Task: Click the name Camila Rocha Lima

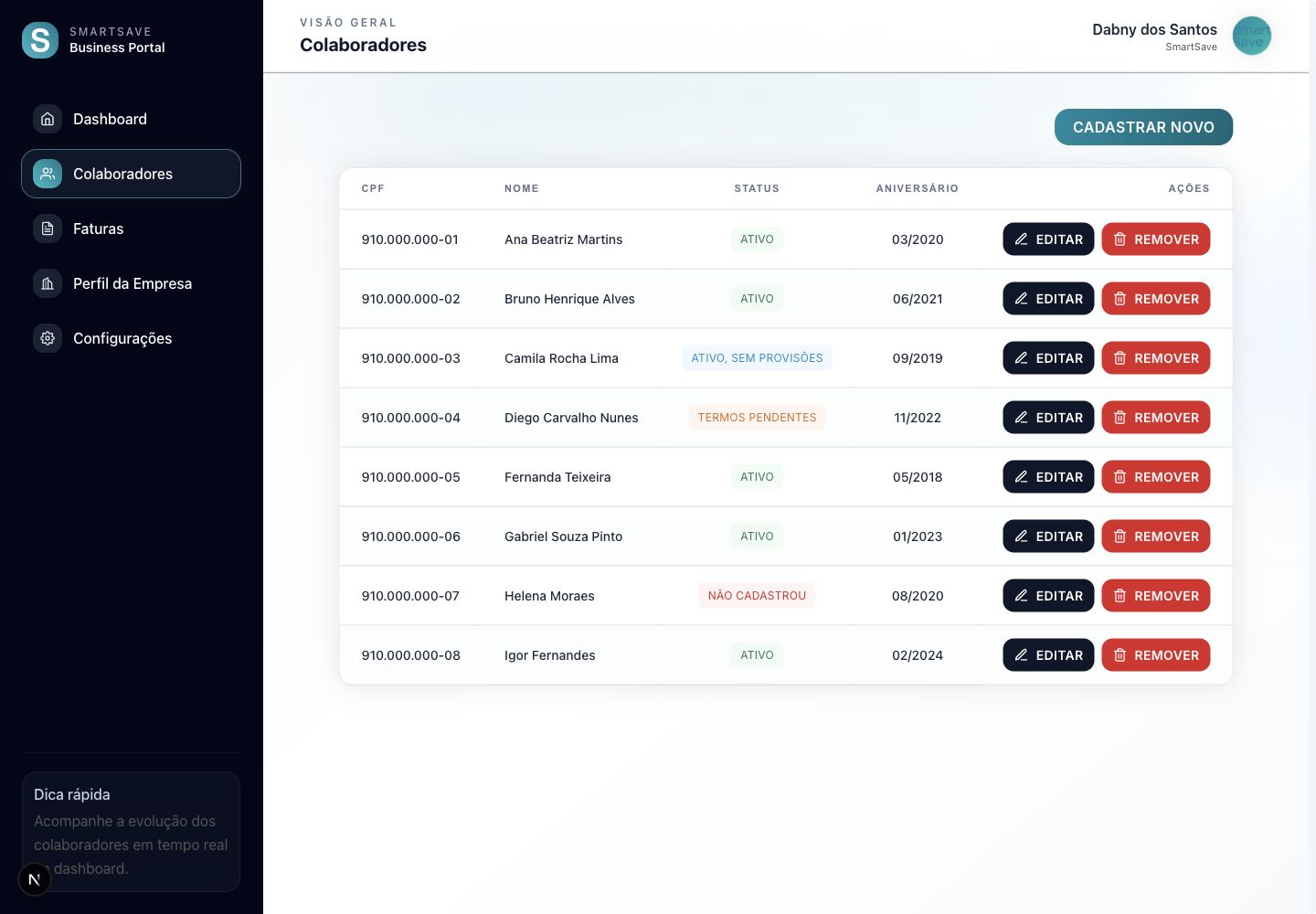Action: (x=561, y=358)
